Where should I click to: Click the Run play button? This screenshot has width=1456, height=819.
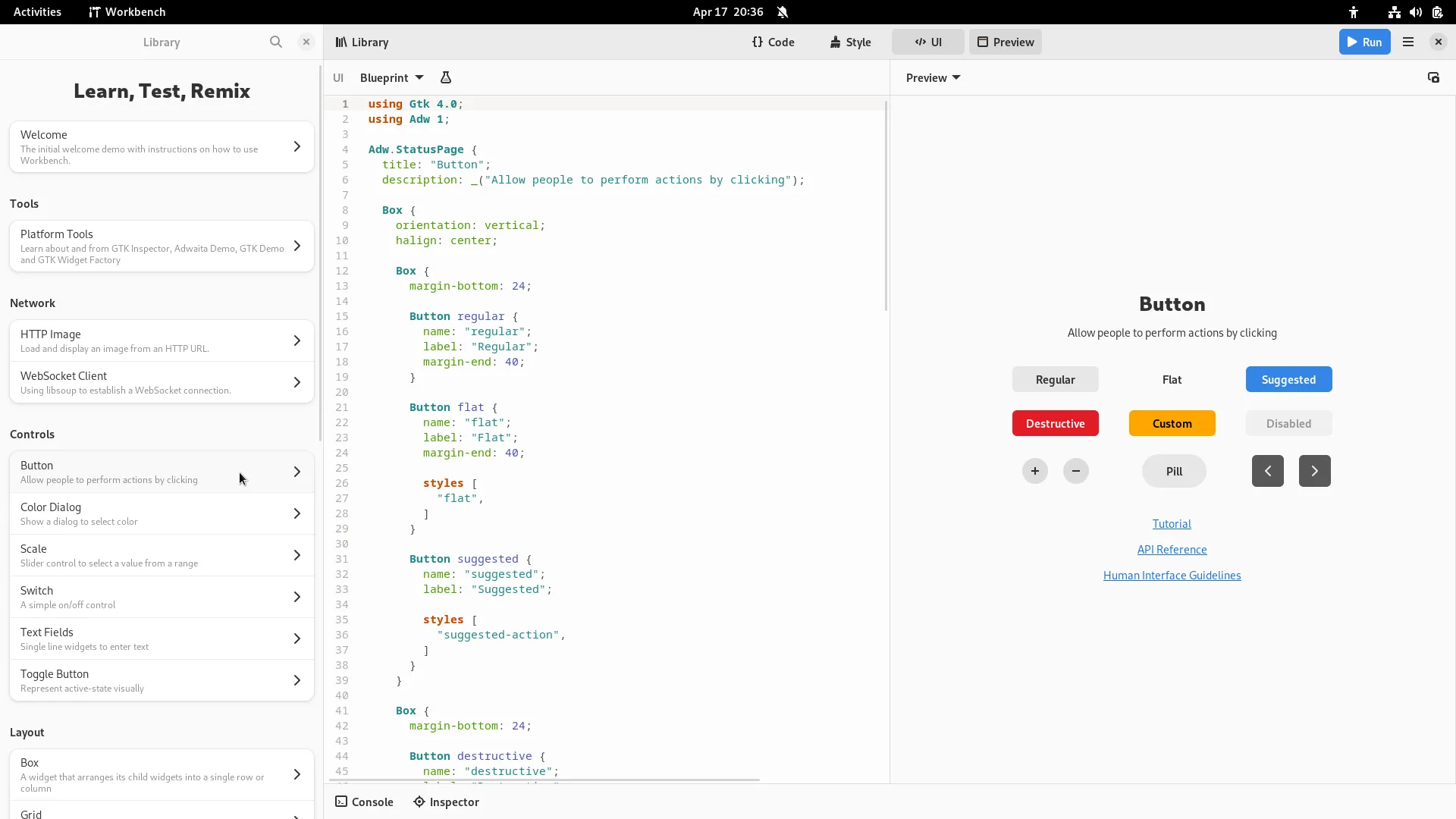click(x=1364, y=42)
